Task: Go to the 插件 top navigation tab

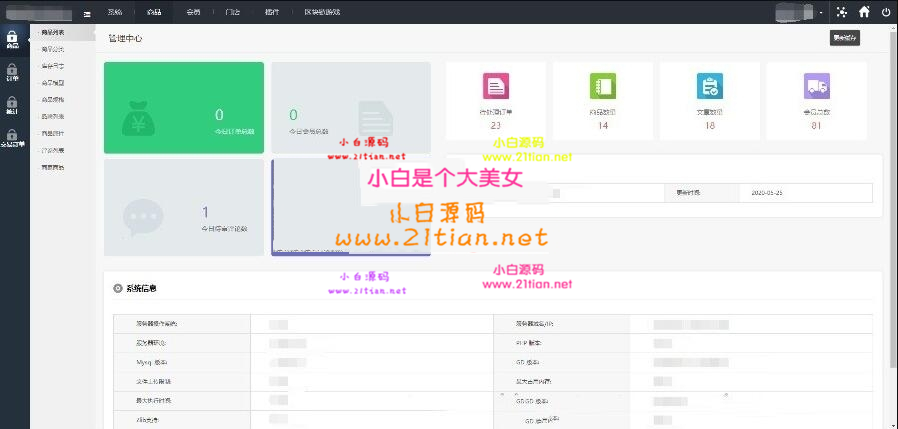Action: [272, 12]
